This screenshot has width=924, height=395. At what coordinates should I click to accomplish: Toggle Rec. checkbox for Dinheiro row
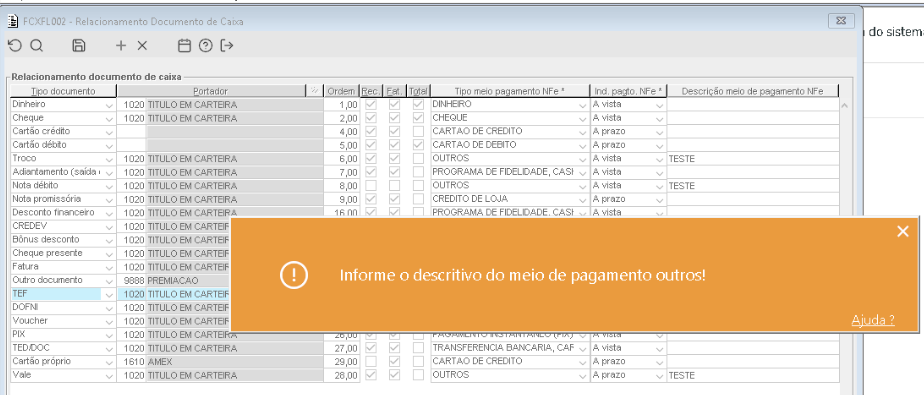tap(371, 104)
